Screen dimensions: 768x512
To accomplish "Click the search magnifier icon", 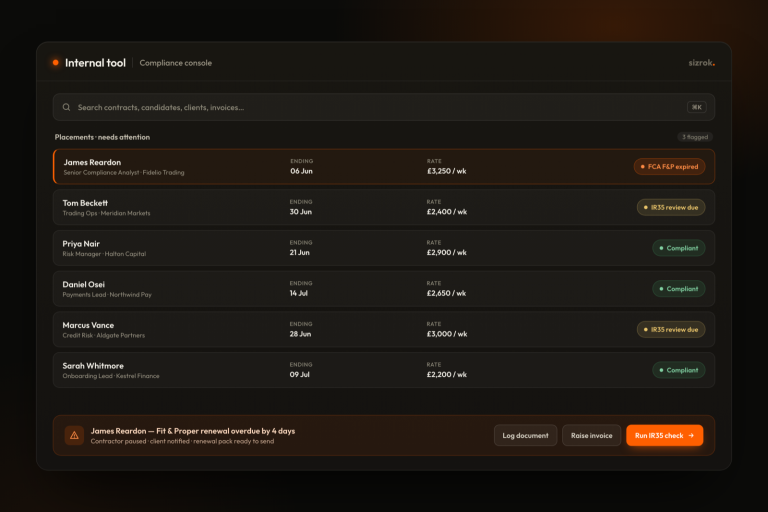I will (x=66, y=107).
